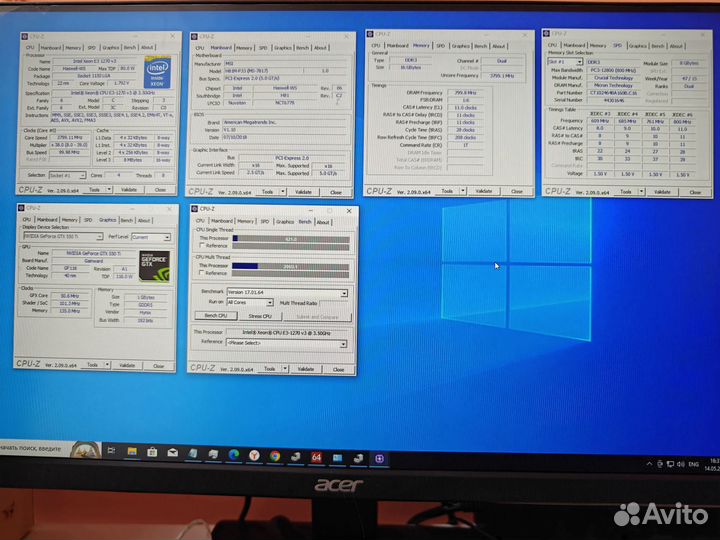Viewport: 720px width, 540px height.
Task: Click the CPU-Z title icon of the Mainboard window
Action: 194,36
